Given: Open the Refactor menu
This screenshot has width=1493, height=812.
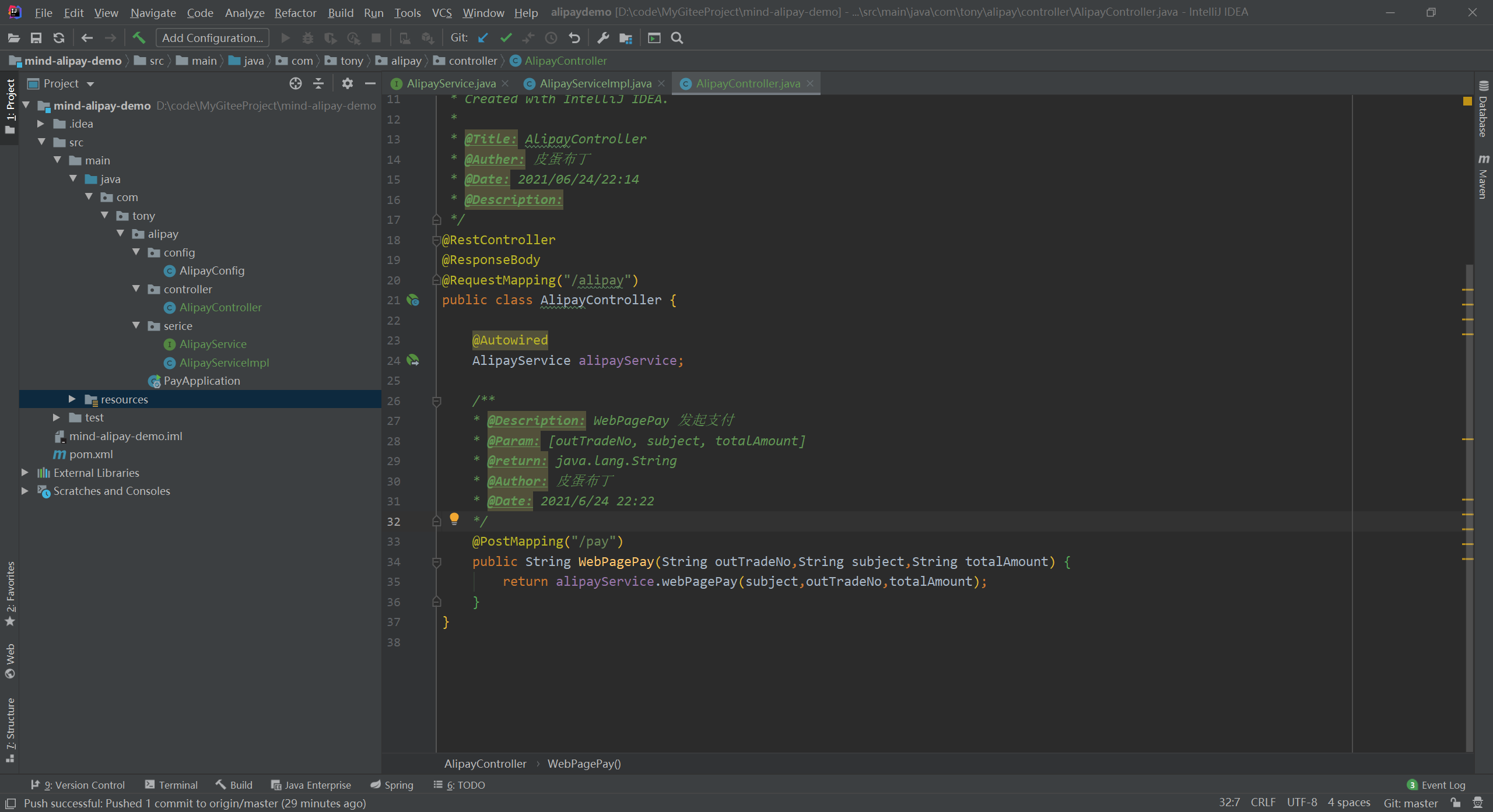Looking at the screenshot, I should tap(295, 12).
